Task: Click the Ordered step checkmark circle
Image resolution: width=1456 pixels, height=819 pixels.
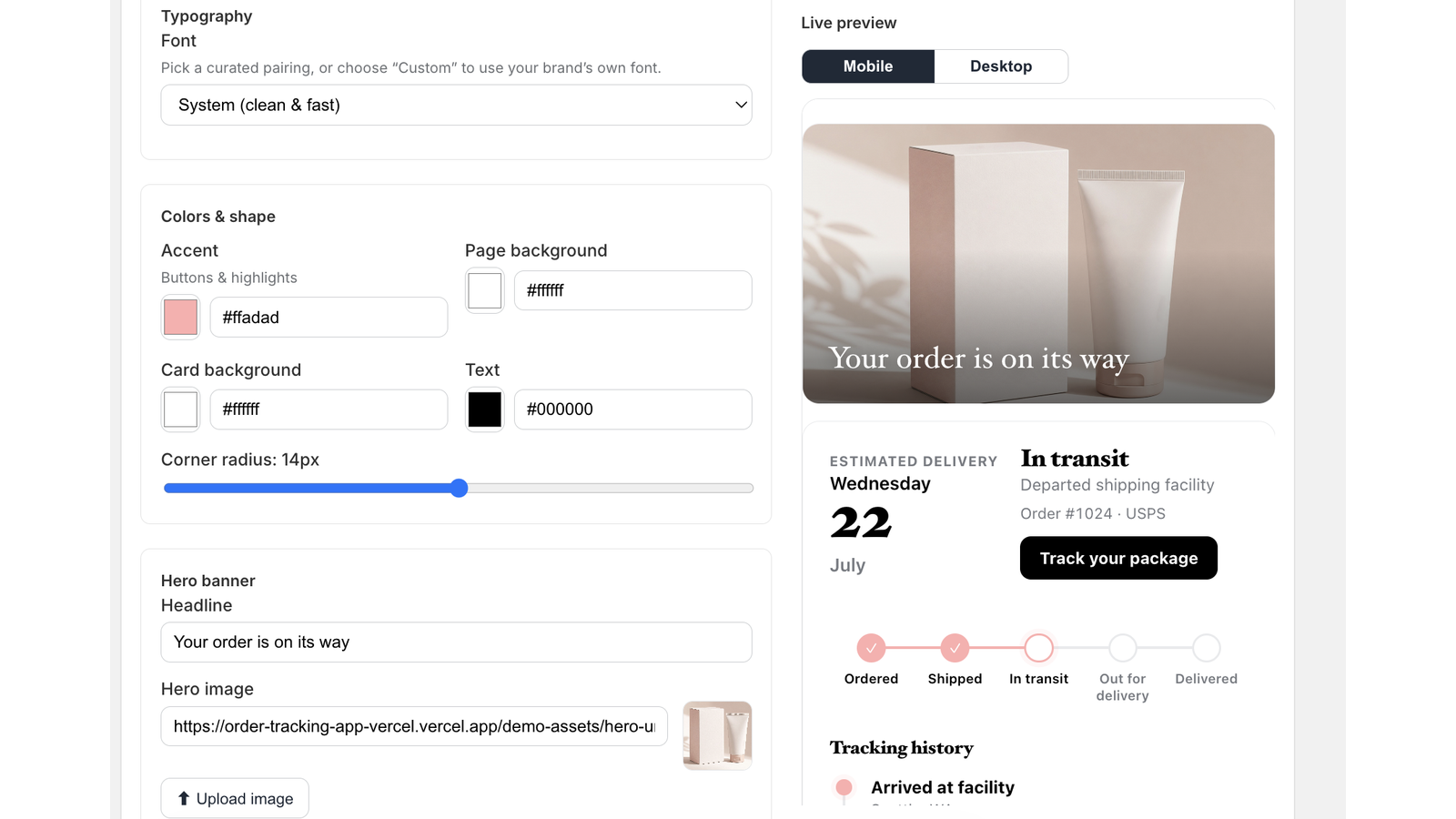Action: 871,648
